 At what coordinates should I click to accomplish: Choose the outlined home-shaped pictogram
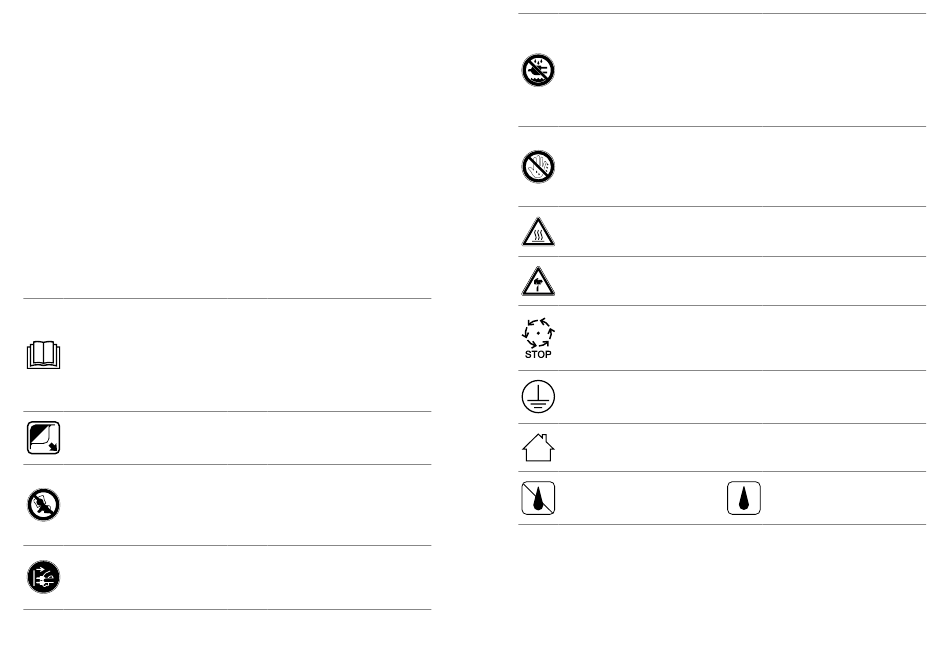539,447
